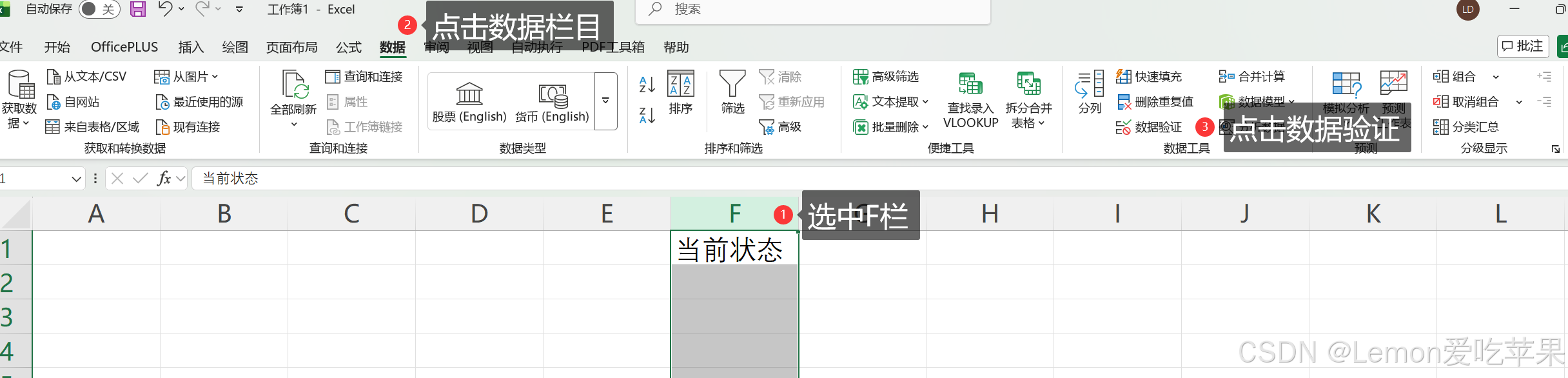Expand the Name Box dropdown arrow
The height and width of the screenshot is (378, 1568).
(x=76, y=179)
